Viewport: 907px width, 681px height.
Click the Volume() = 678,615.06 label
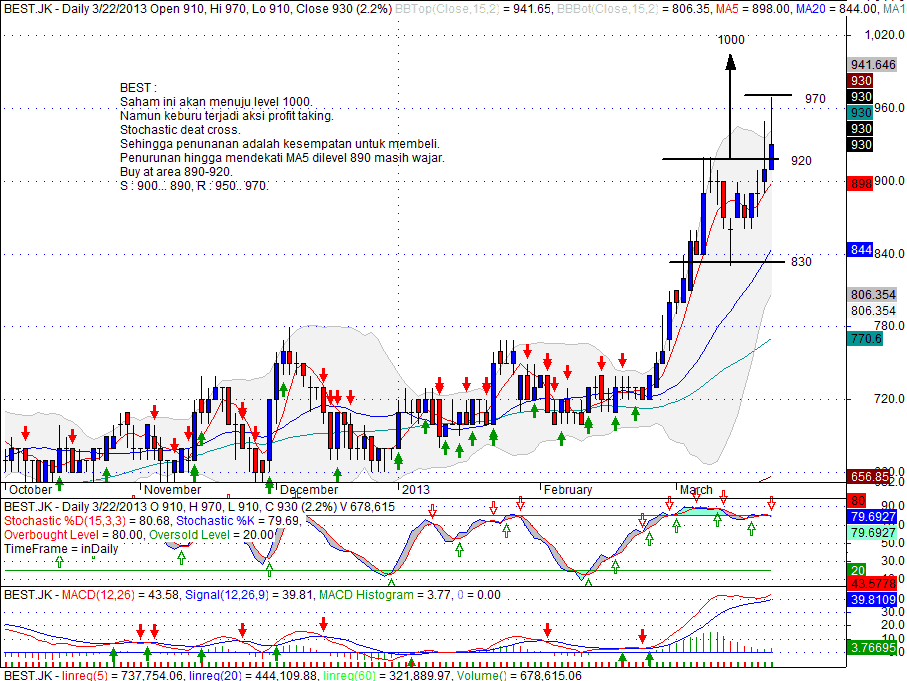pos(519,675)
